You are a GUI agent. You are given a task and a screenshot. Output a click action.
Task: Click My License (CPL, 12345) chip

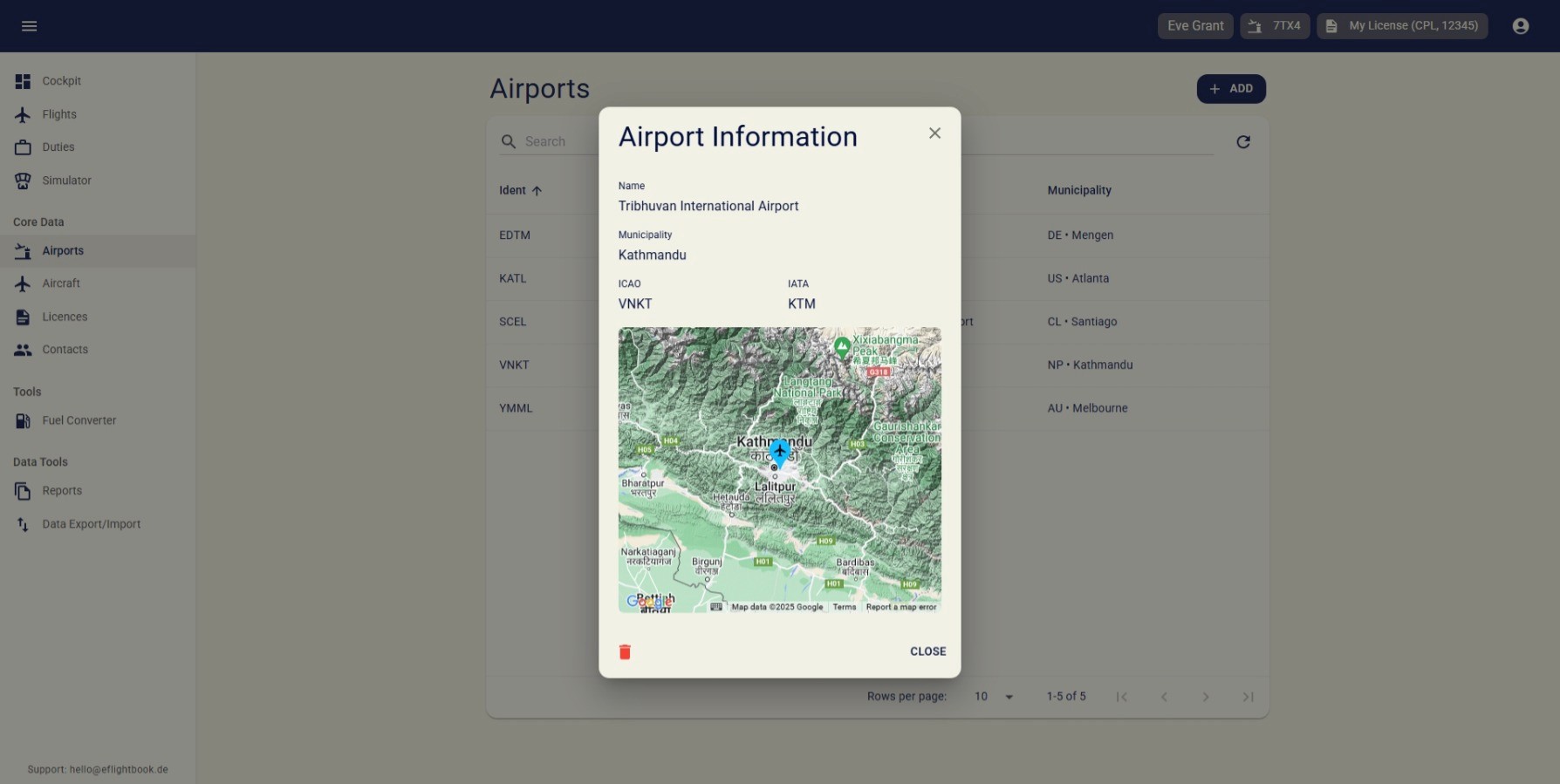click(x=1402, y=26)
